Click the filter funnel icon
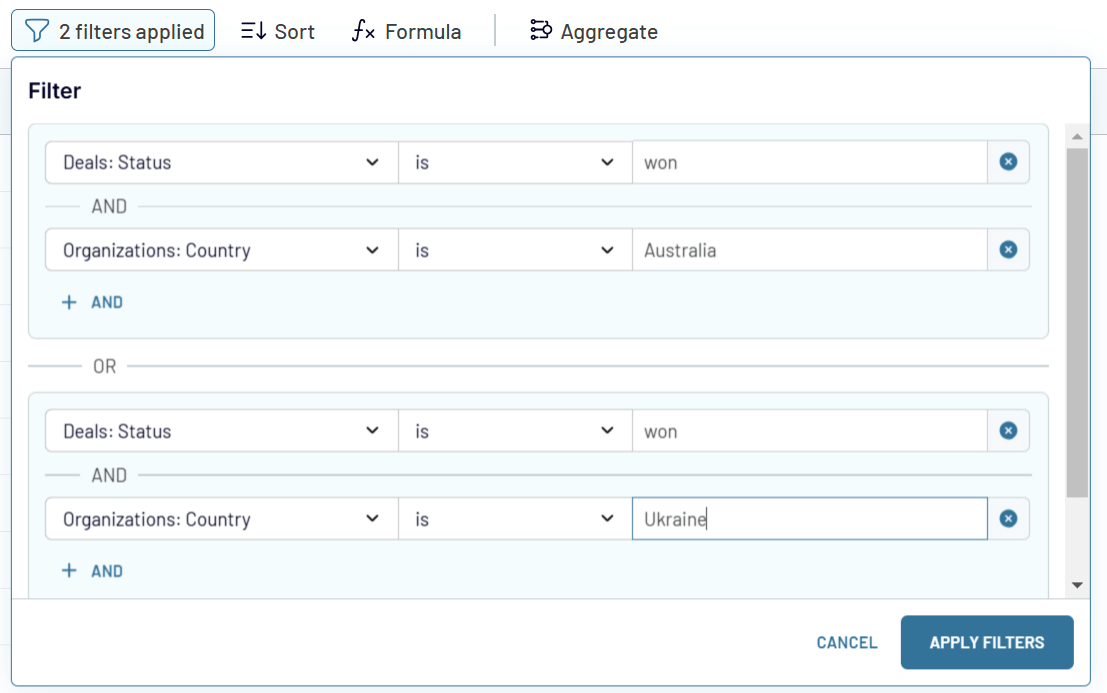1107x693 pixels. [38, 30]
